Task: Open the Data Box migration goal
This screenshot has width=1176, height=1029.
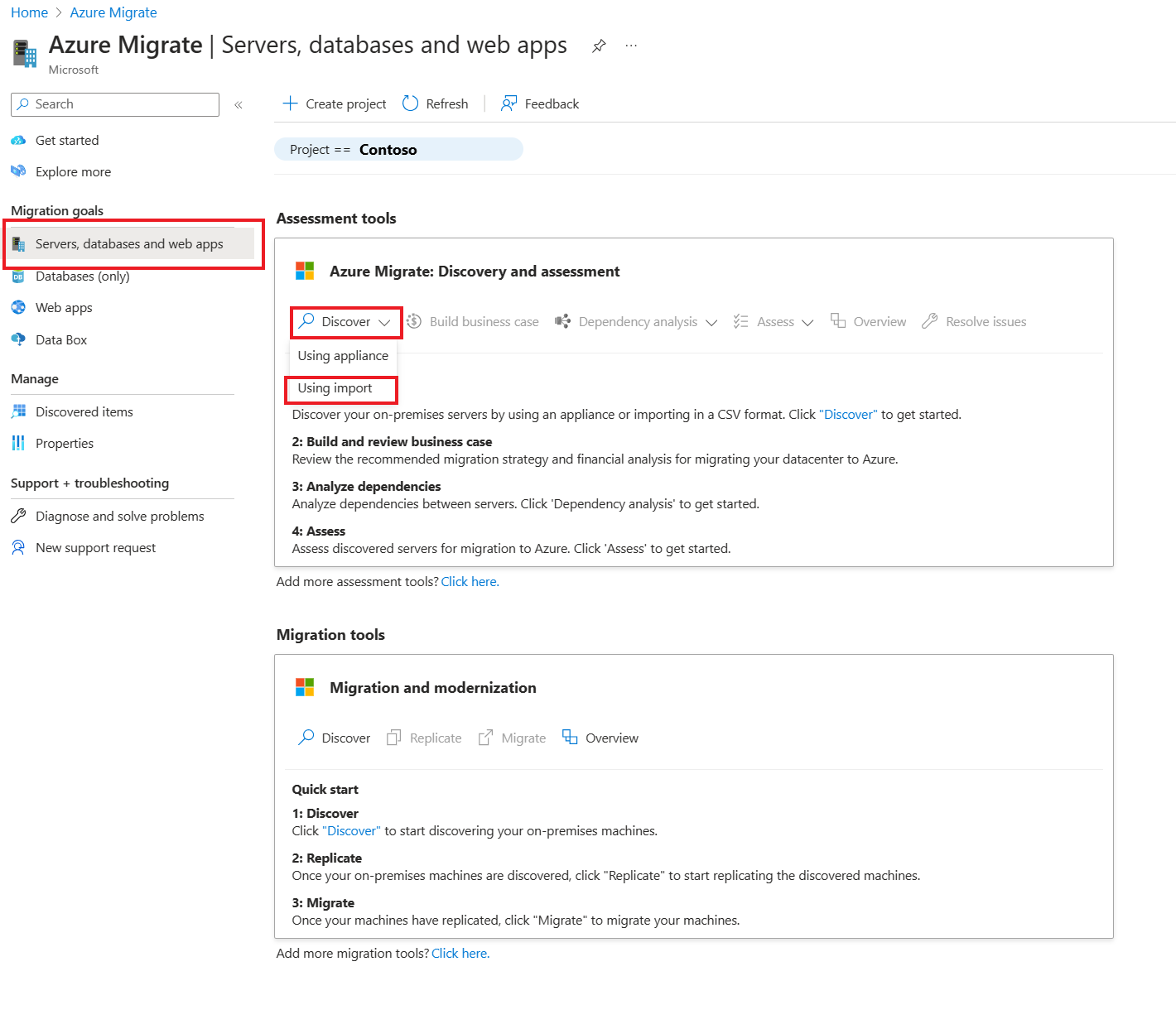Action: [x=61, y=340]
